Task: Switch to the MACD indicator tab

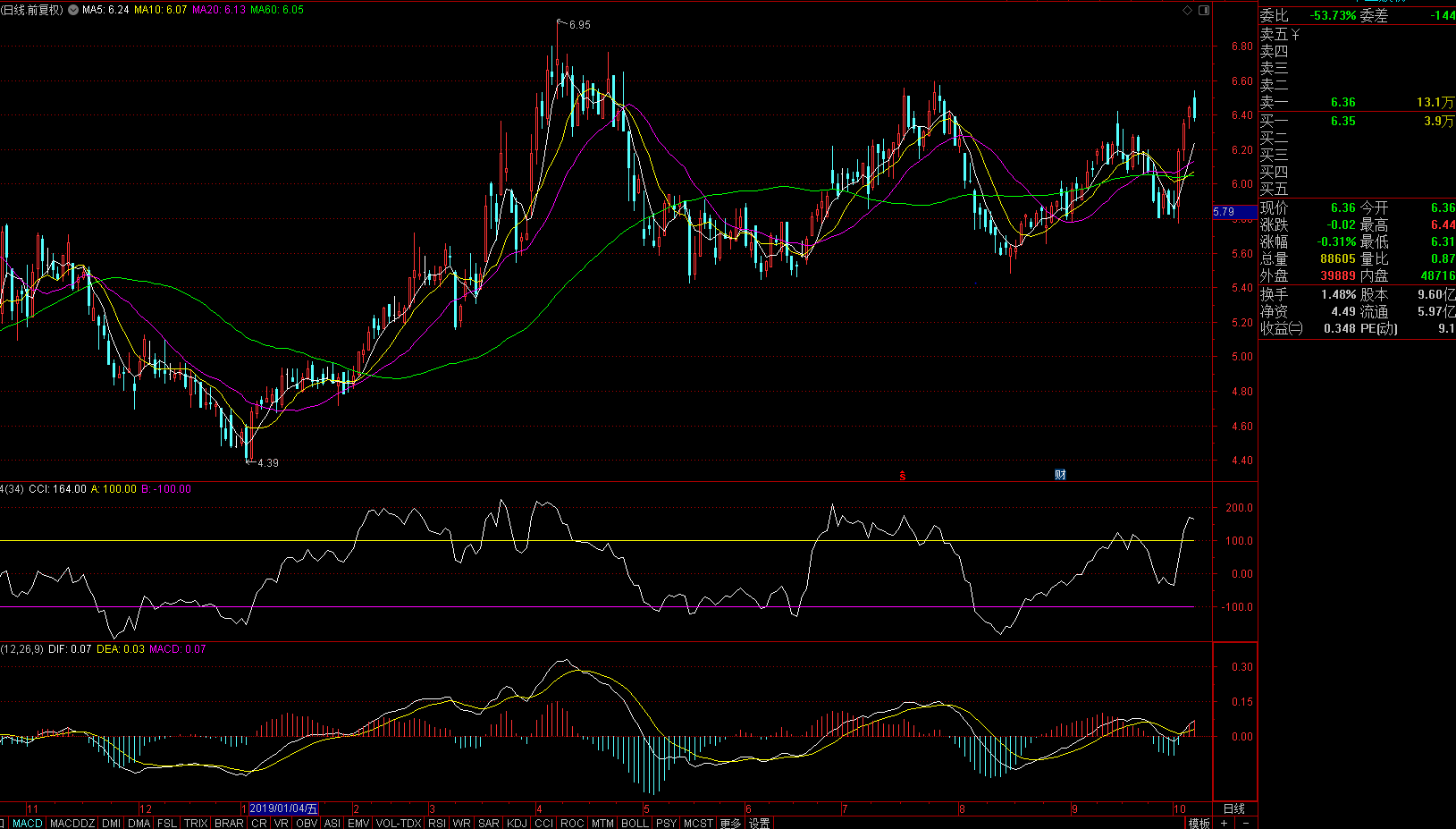Action: (28, 823)
